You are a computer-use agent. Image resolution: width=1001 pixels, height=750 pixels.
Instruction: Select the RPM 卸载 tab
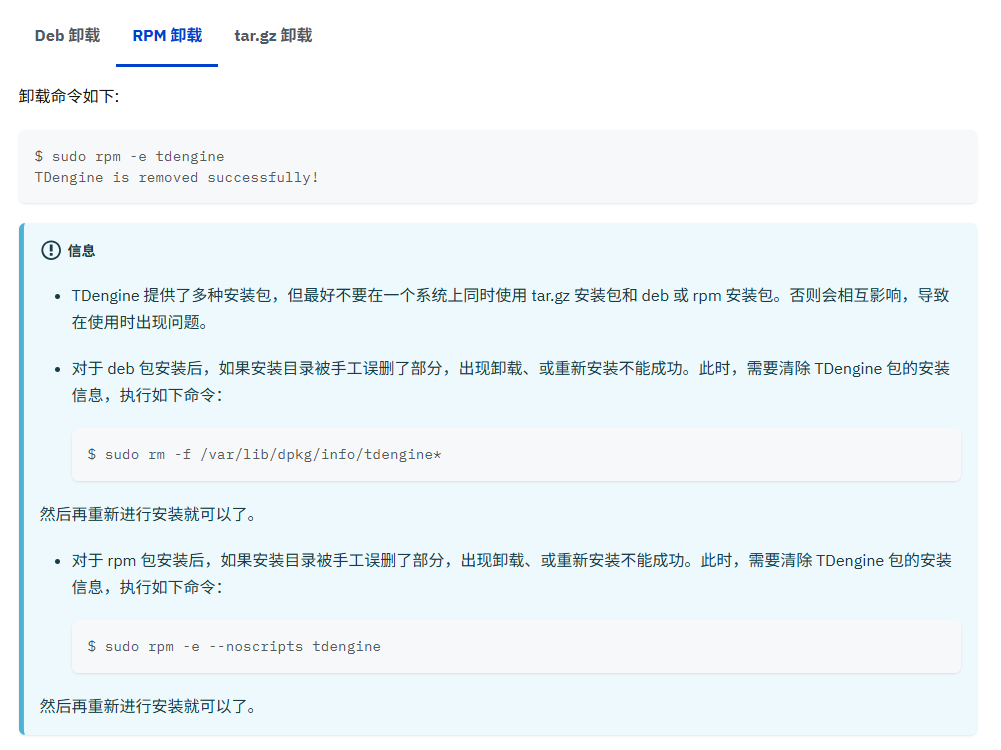(x=167, y=36)
